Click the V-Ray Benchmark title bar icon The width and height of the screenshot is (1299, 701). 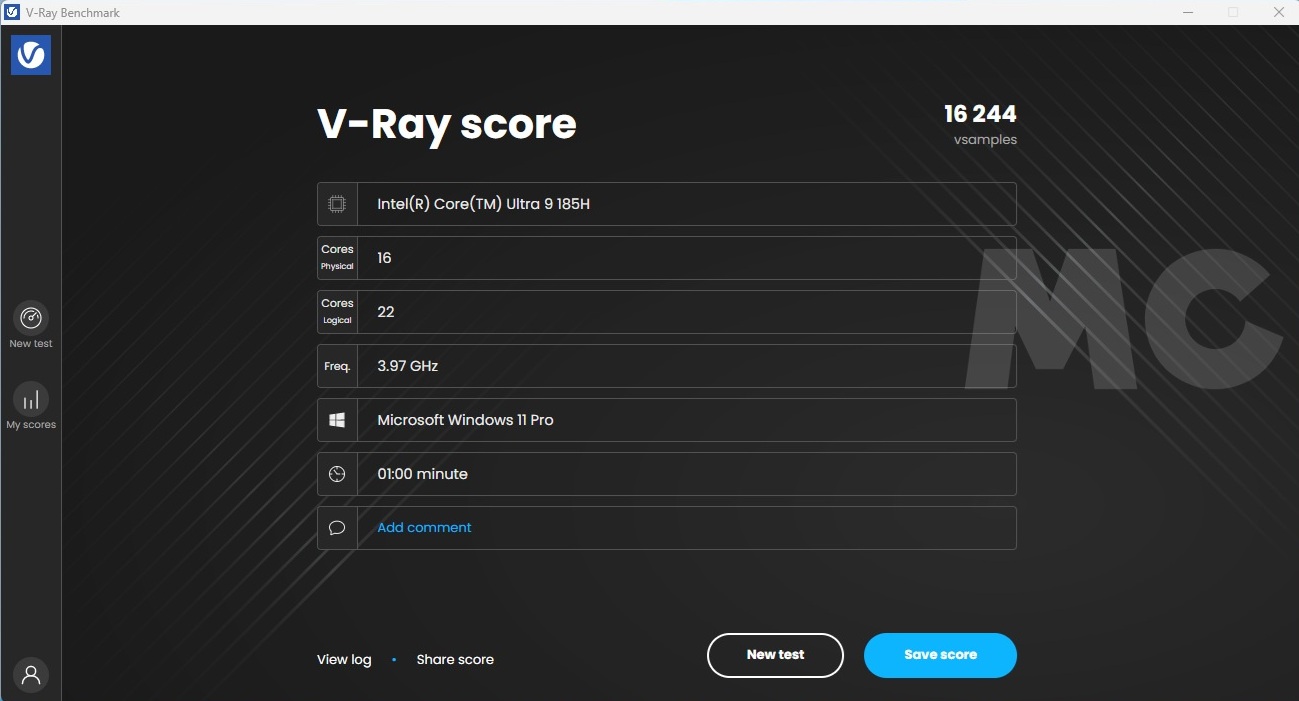(x=12, y=12)
